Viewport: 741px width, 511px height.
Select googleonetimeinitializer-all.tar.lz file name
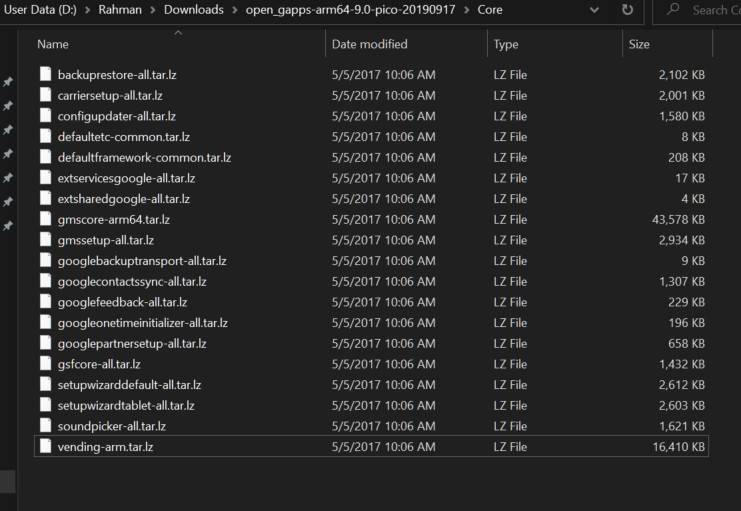143,323
